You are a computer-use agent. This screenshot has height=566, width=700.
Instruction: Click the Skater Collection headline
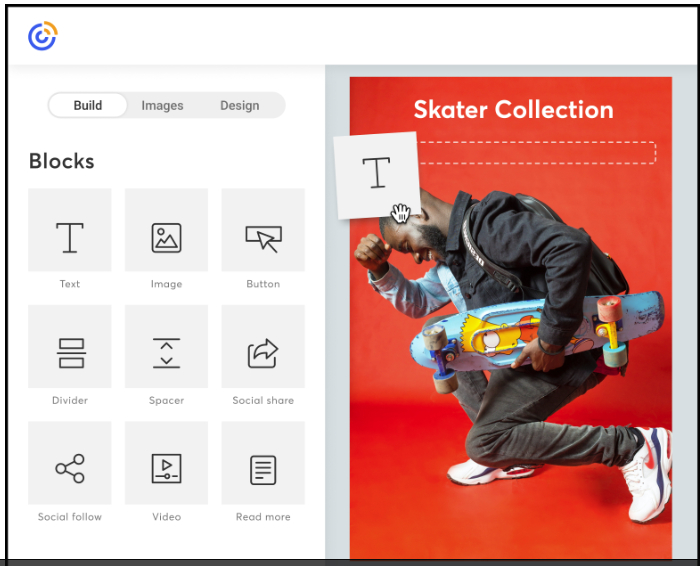[x=513, y=109]
